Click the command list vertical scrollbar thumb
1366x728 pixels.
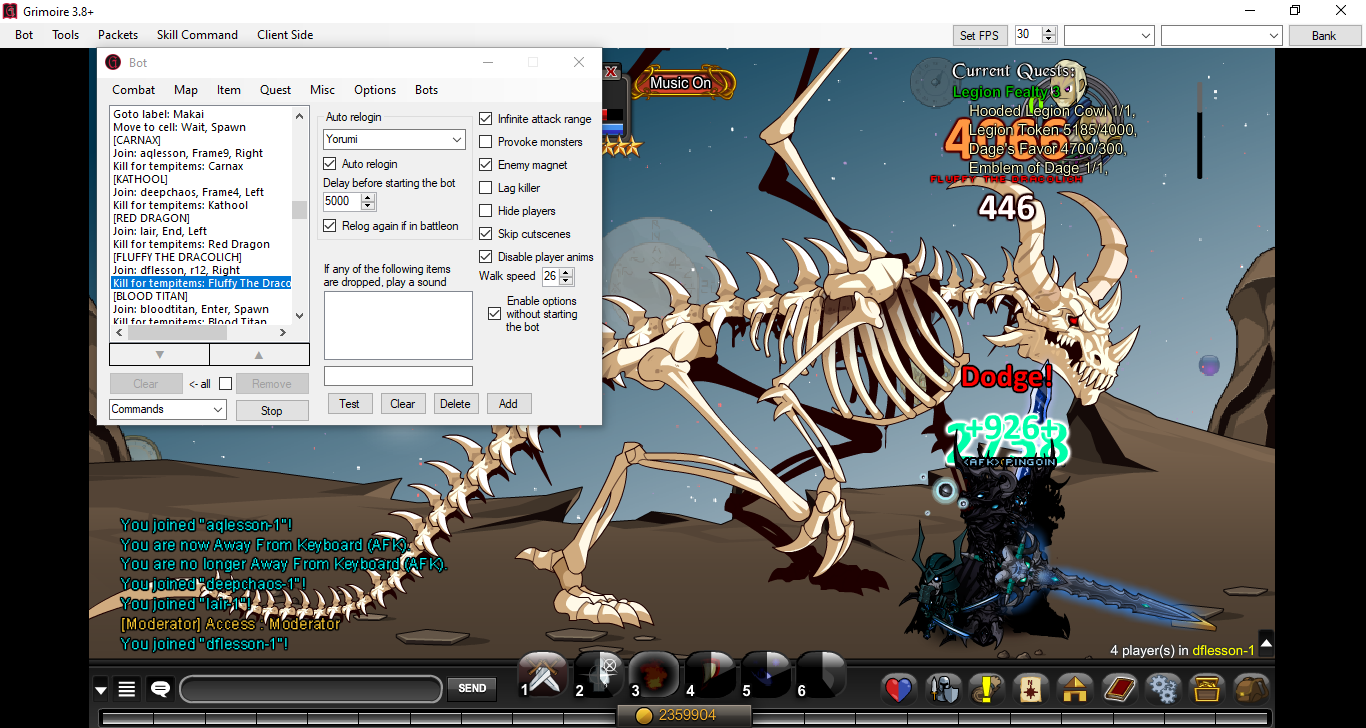tap(299, 209)
